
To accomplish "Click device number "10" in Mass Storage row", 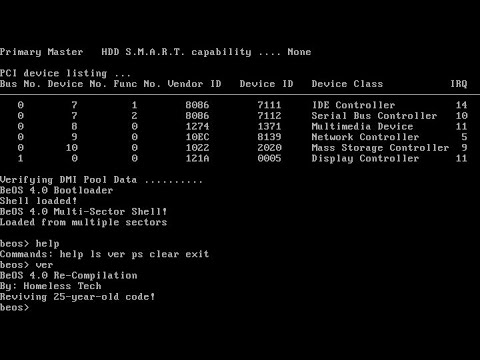I will click(x=72, y=148).
